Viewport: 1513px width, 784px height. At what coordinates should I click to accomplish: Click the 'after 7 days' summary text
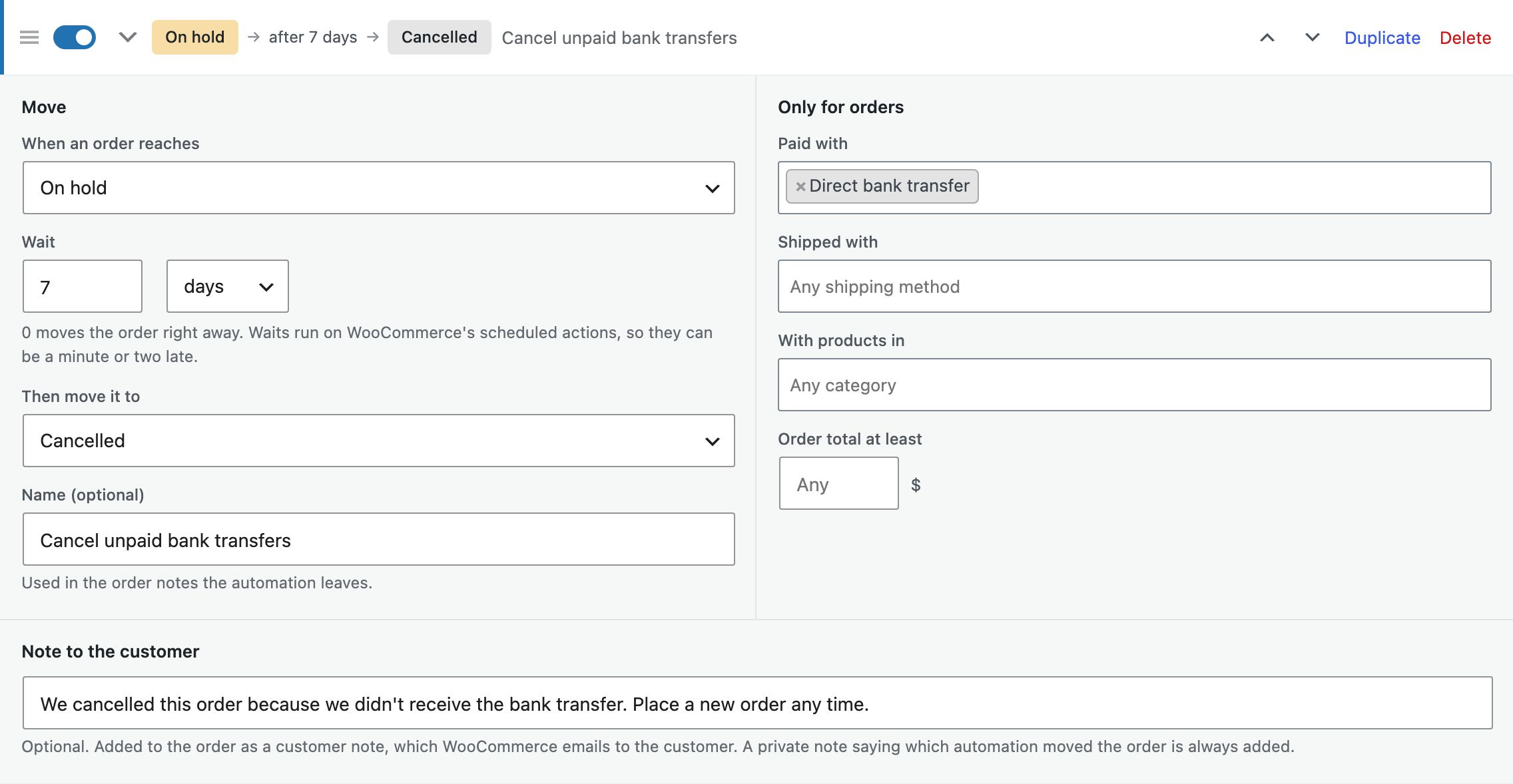[x=313, y=37]
